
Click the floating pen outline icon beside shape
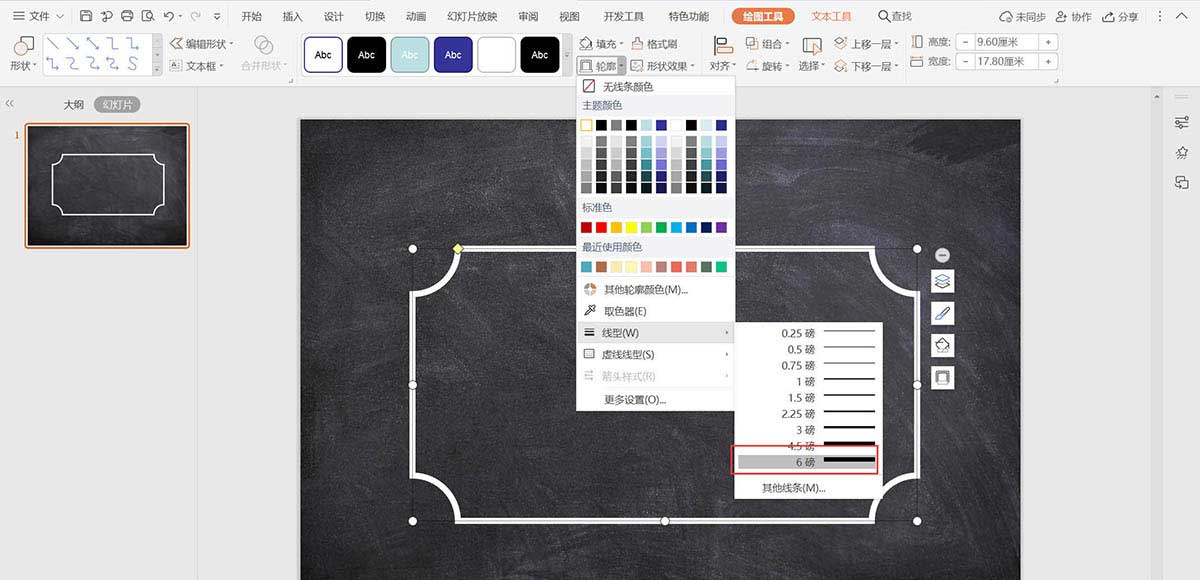coord(942,314)
